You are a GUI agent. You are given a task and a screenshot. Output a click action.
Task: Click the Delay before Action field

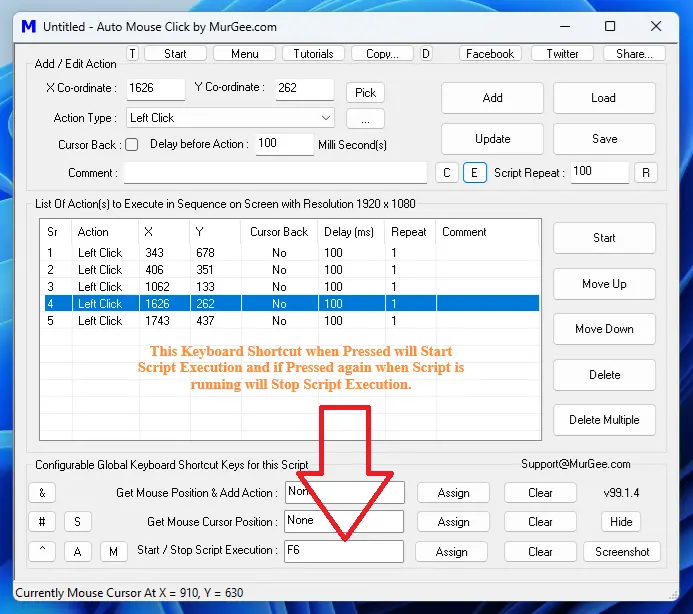pos(285,144)
